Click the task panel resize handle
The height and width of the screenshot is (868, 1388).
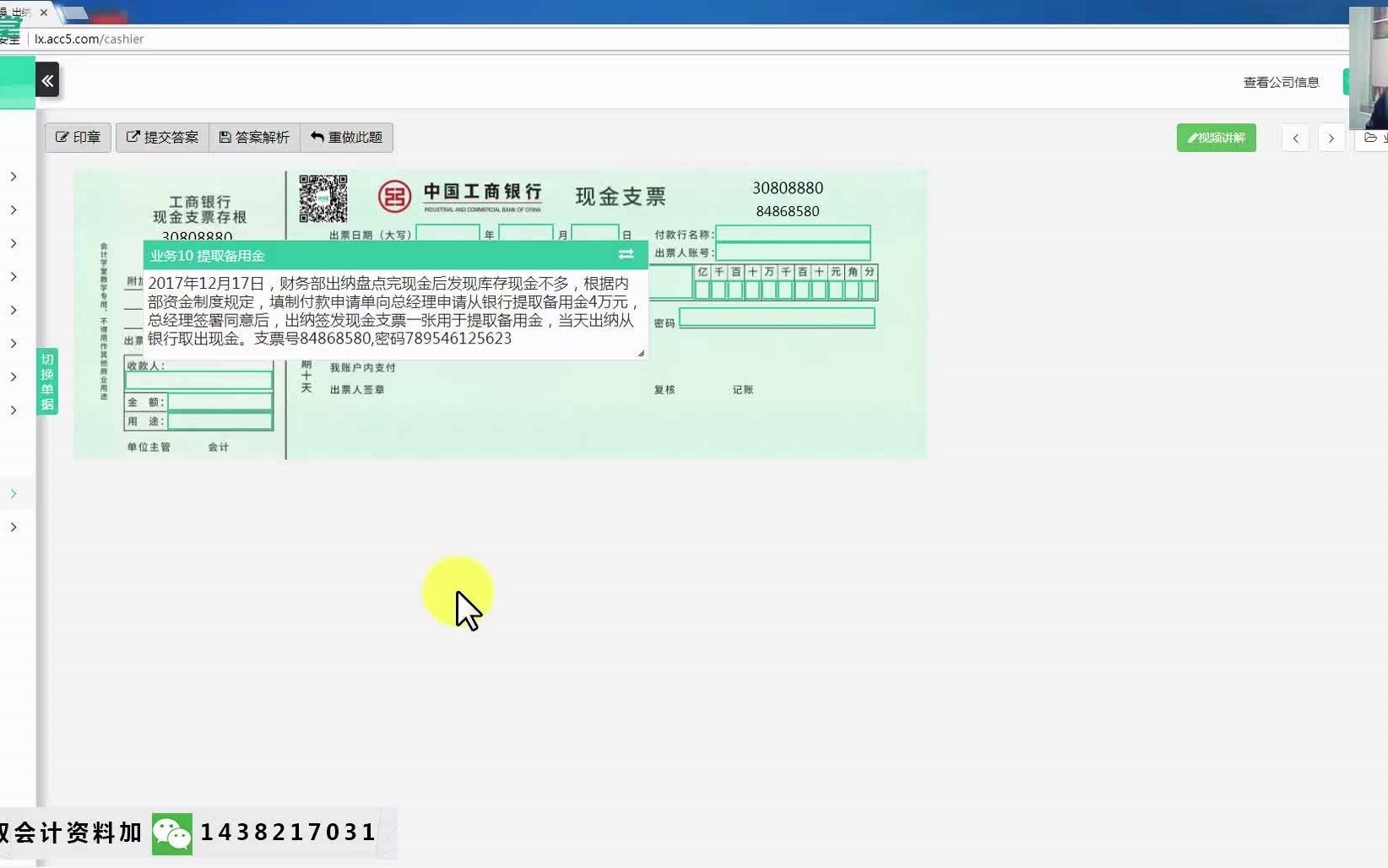coord(642,354)
